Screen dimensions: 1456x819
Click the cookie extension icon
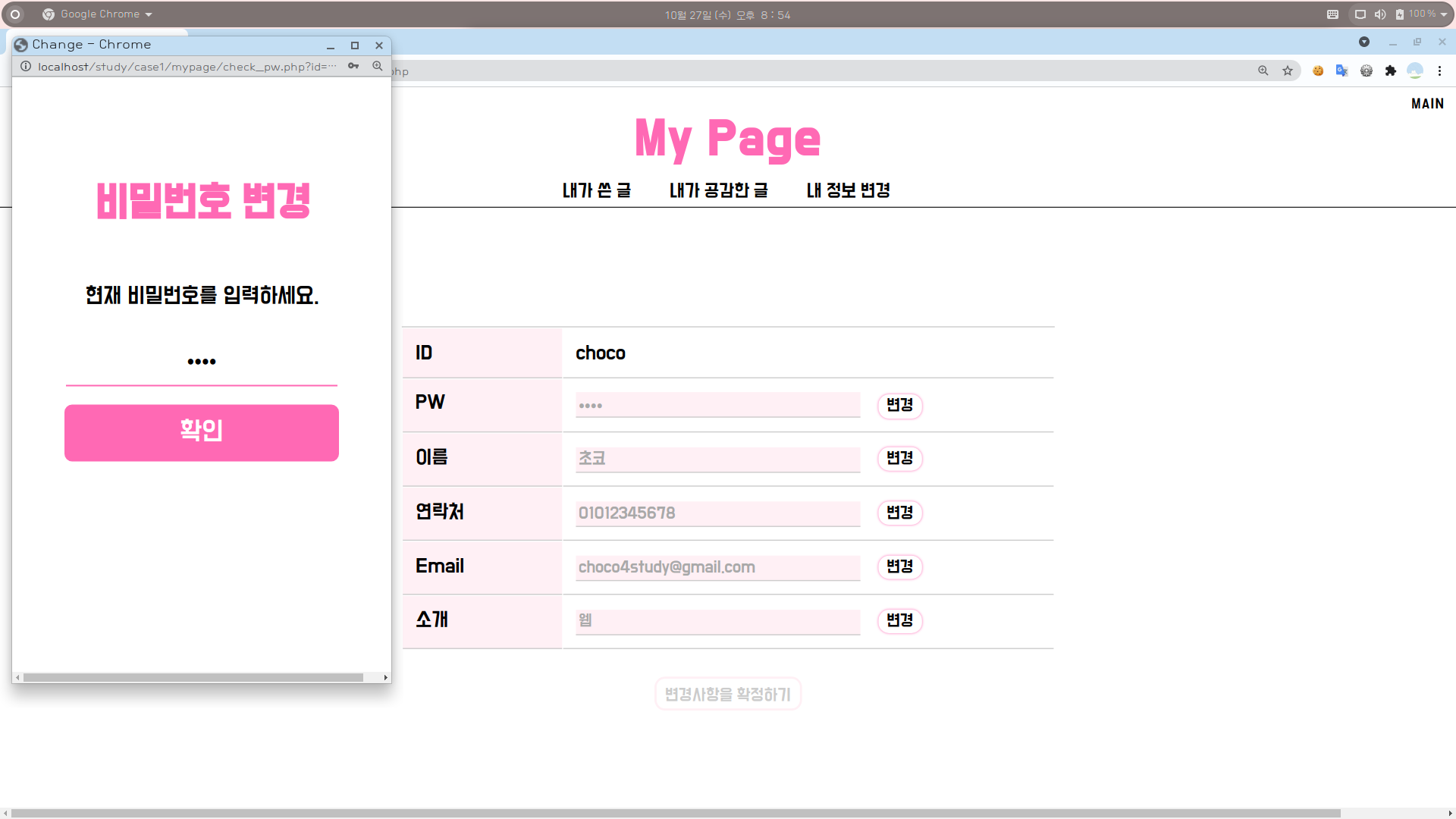[1318, 71]
